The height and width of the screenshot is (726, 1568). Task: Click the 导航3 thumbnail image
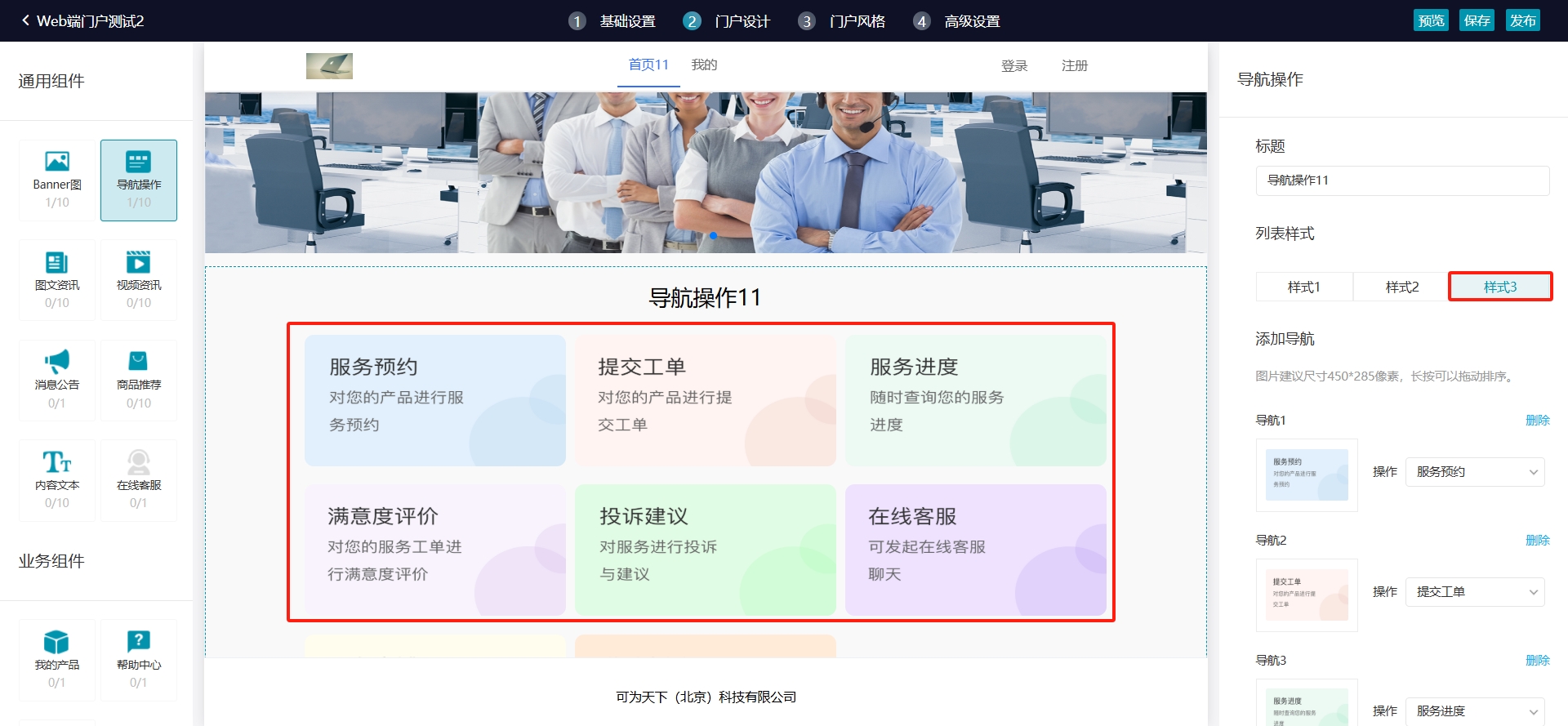[1307, 704]
